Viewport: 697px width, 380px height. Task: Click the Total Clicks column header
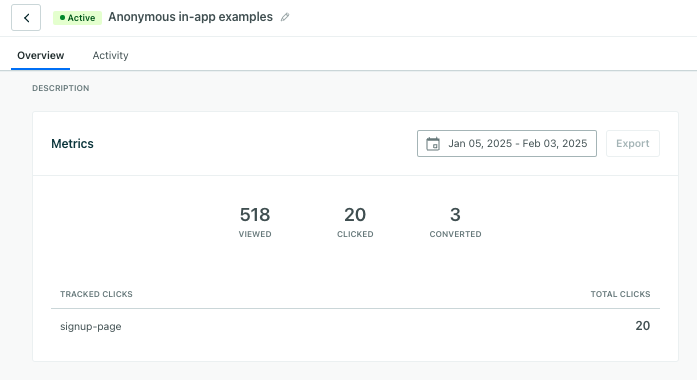tap(620, 294)
